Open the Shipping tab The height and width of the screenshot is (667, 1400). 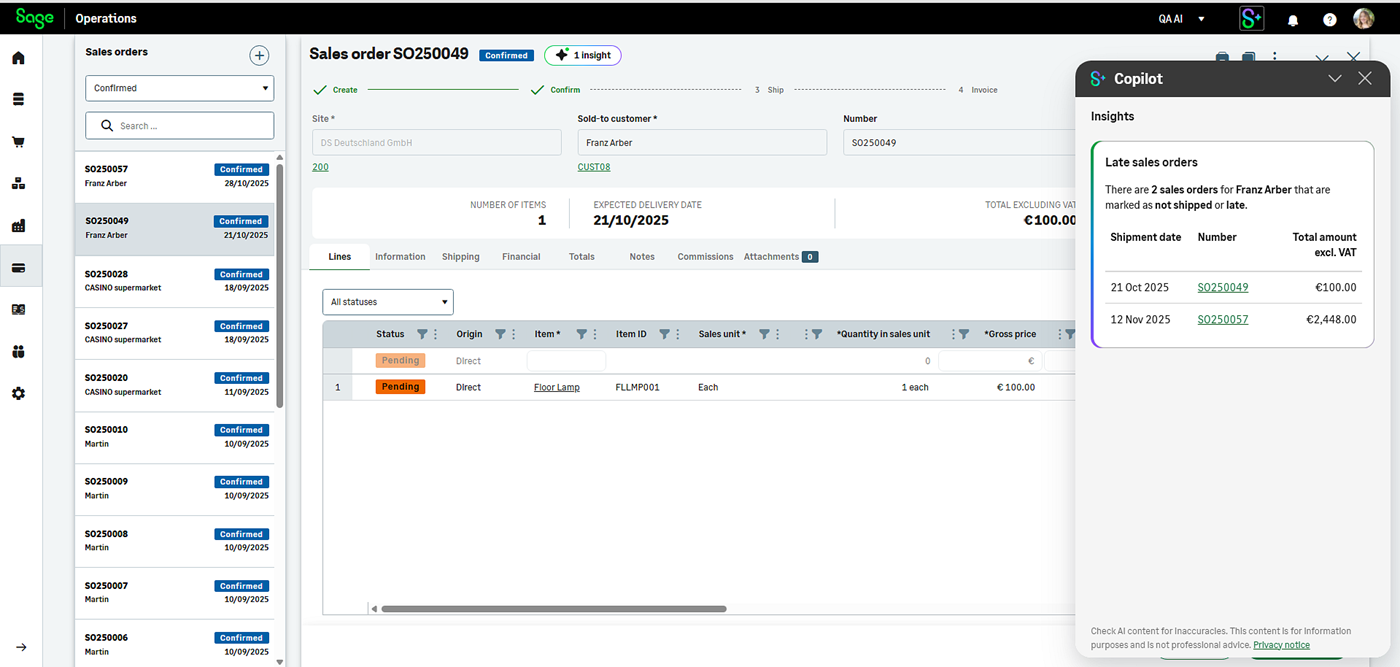tap(460, 256)
